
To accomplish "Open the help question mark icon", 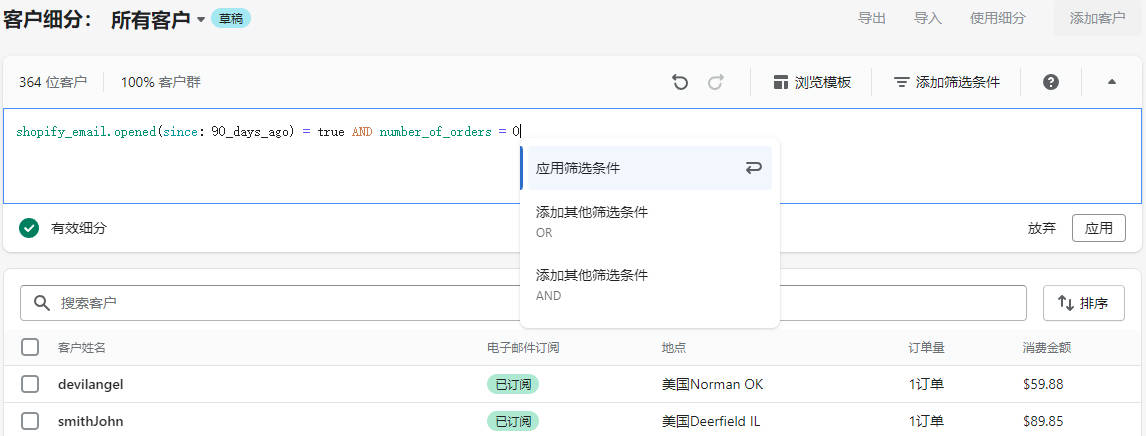I will coord(1051,83).
